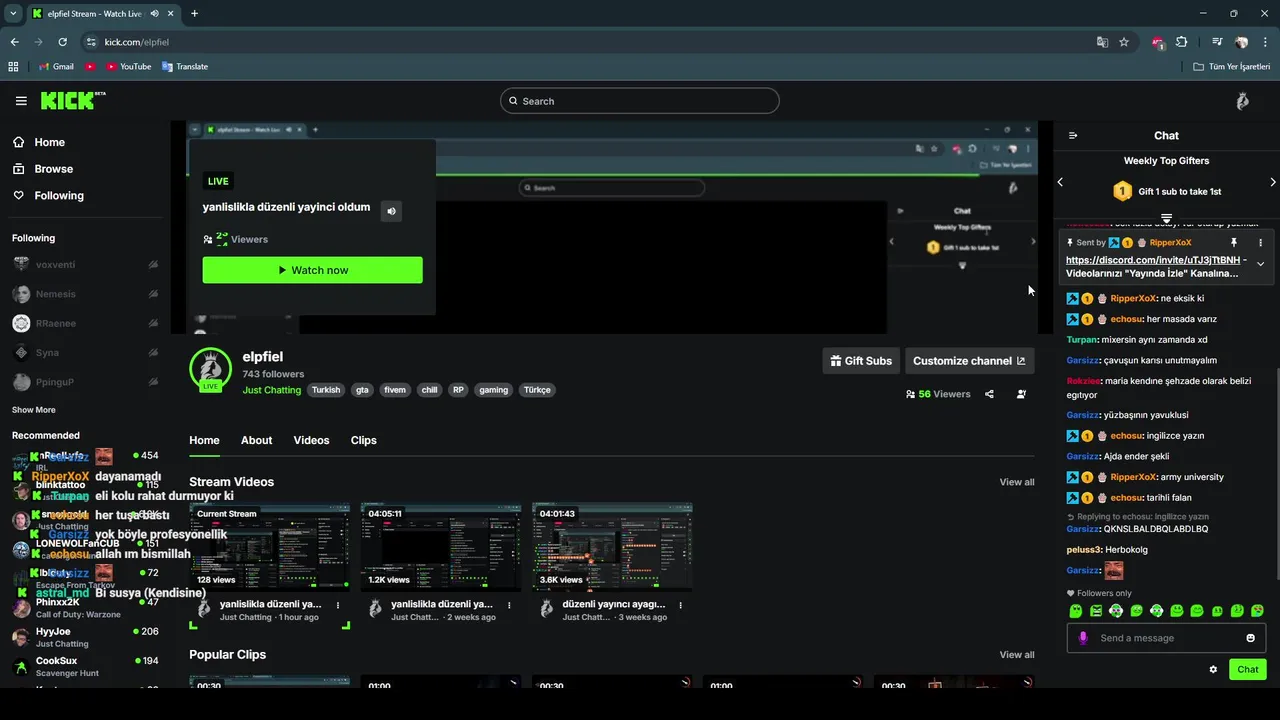The height and width of the screenshot is (720, 1280).
Task: Open the Home tab on channel page
Action: pyautogui.click(x=204, y=440)
